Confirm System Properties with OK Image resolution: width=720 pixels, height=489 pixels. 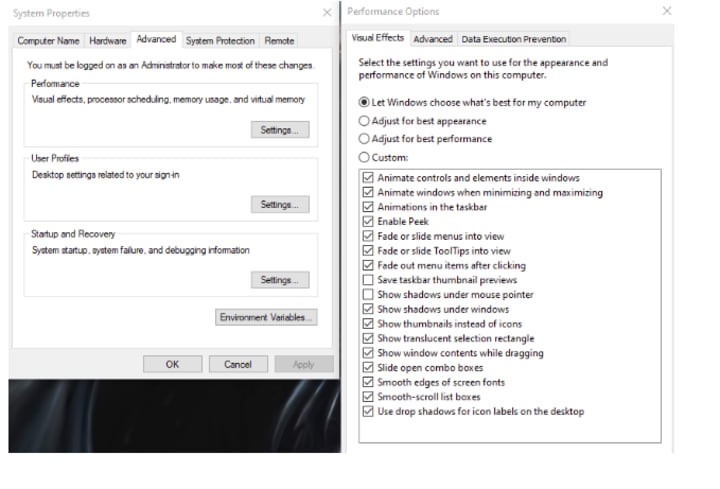pos(172,364)
